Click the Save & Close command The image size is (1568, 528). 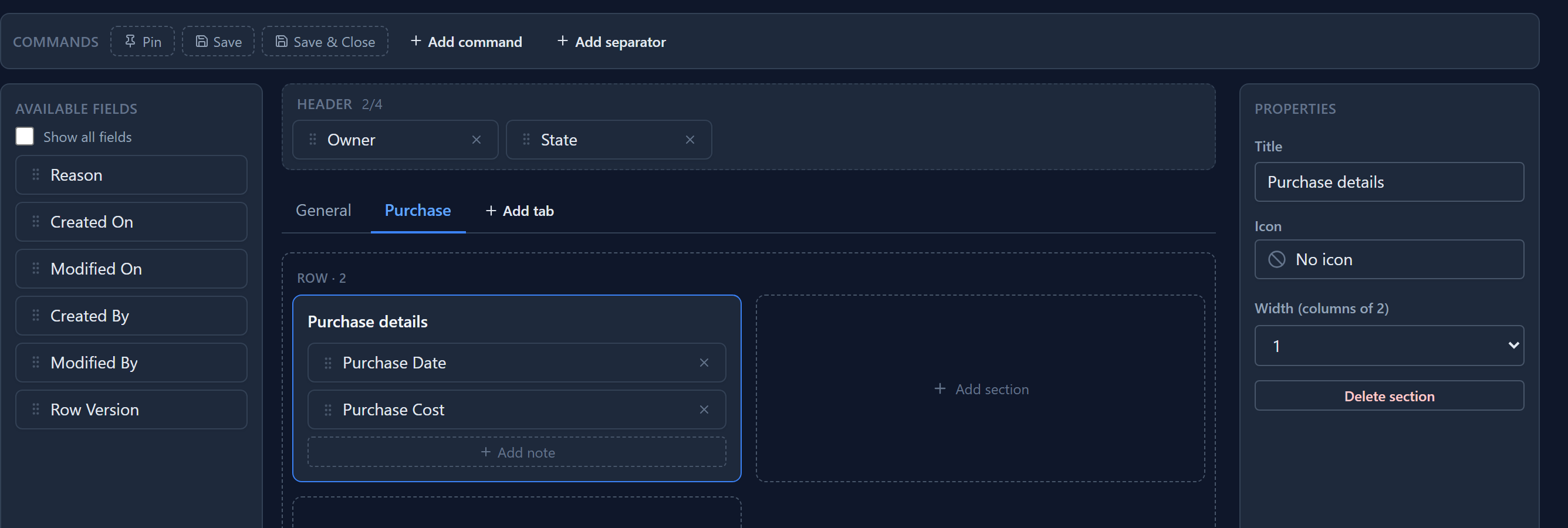325,42
